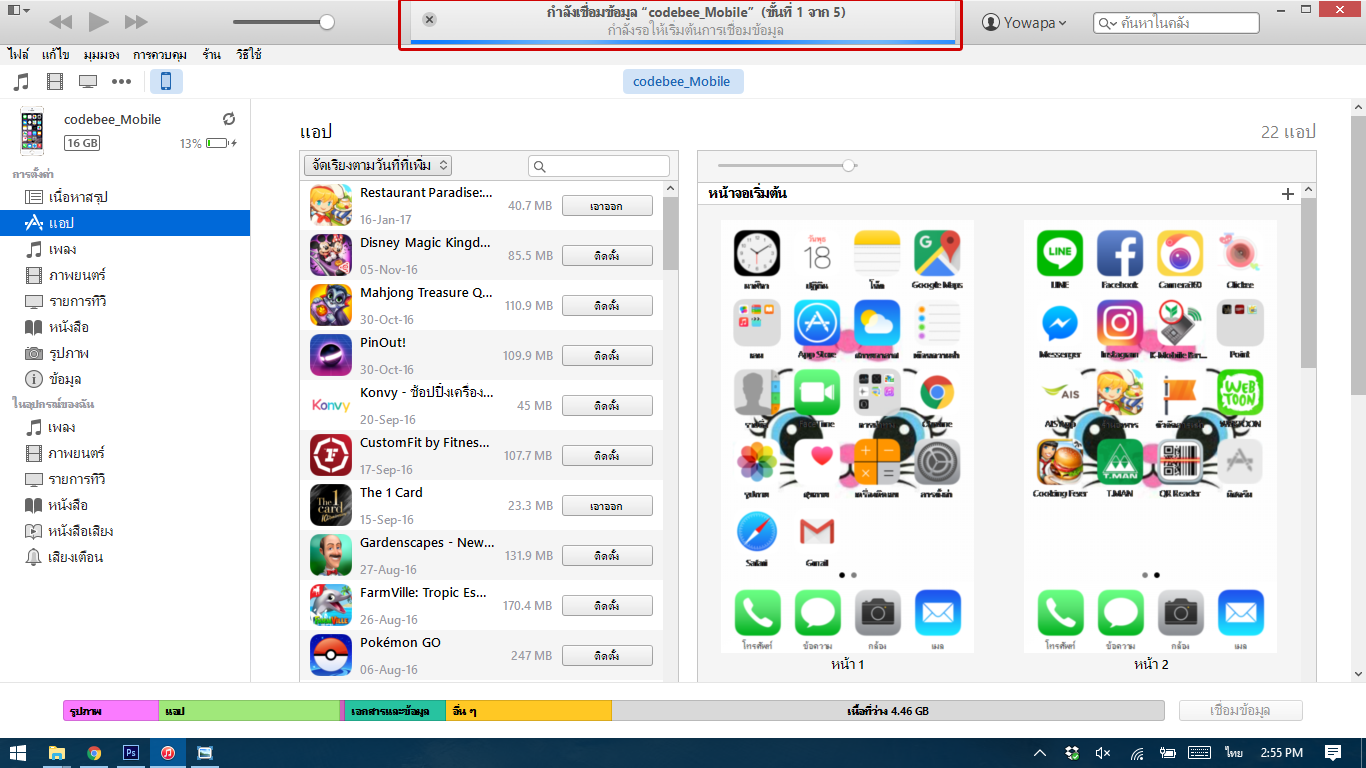Open the TV shows library icon
Image resolution: width=1366 pixels, height=768 pixels.
[x=88, y=82]
